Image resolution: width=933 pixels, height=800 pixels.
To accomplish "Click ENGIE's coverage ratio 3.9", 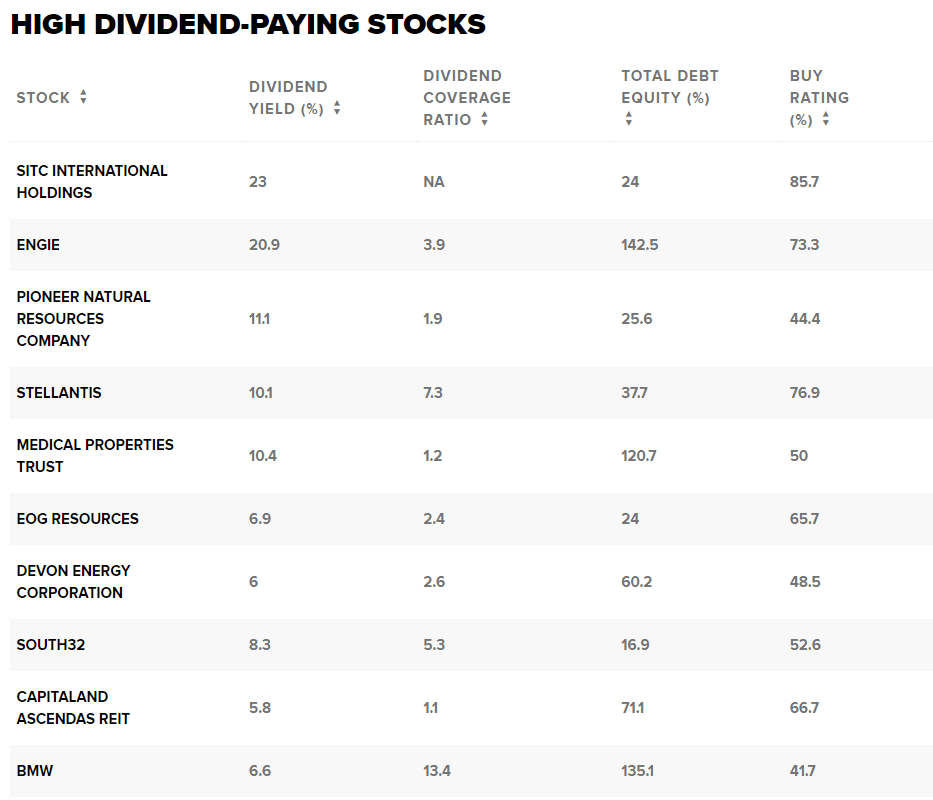I will pos(434,245).
